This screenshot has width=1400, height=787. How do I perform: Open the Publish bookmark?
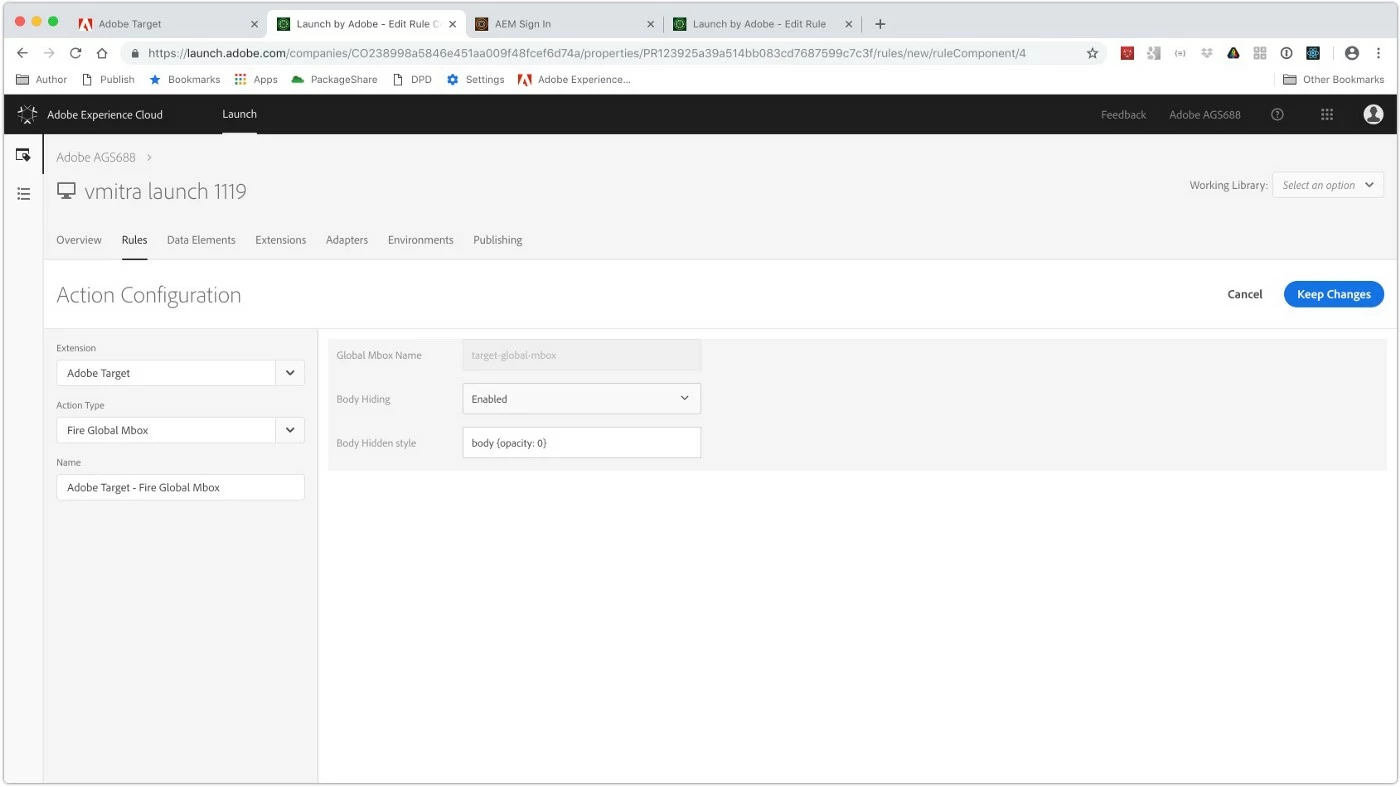[x=108, y=79]
